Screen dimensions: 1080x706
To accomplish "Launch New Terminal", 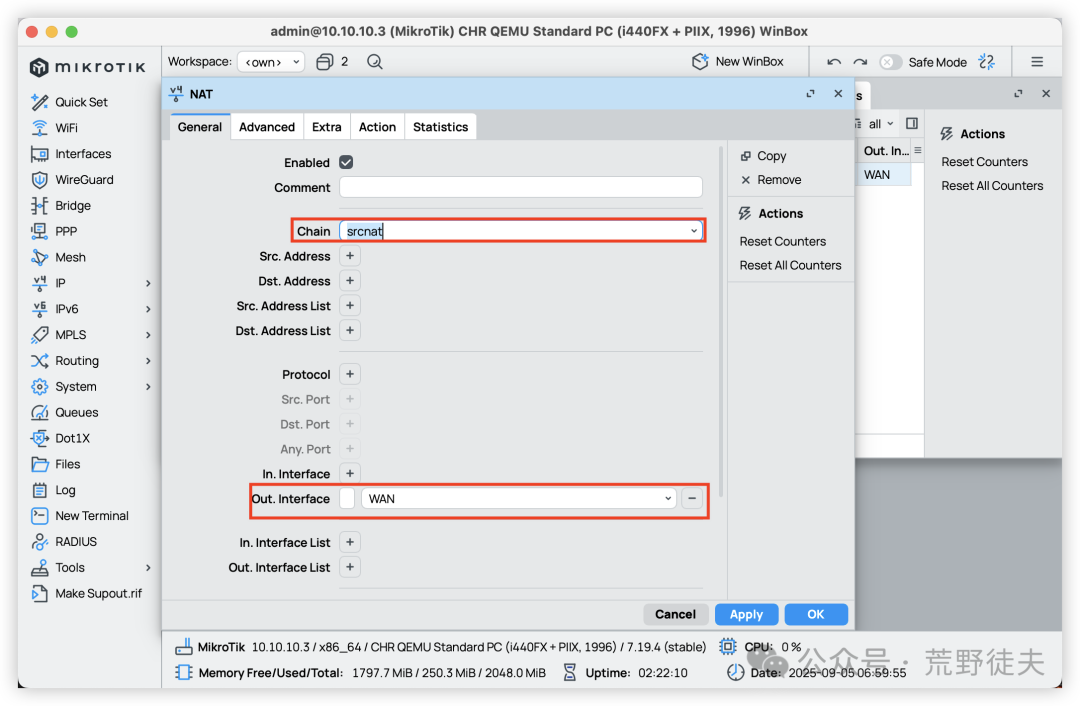I will point(80,516).
